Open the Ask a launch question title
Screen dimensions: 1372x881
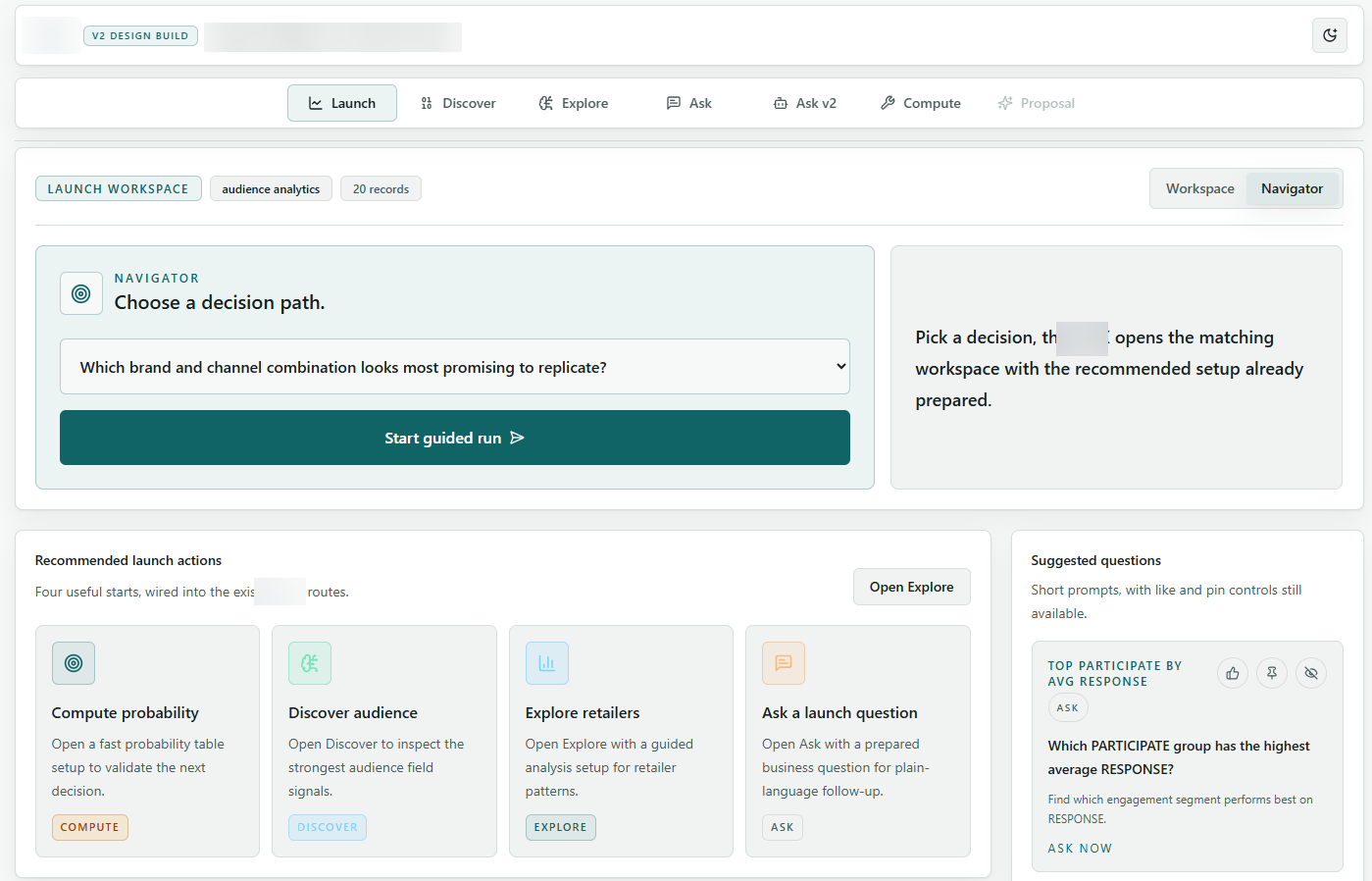tap(839, 713)
